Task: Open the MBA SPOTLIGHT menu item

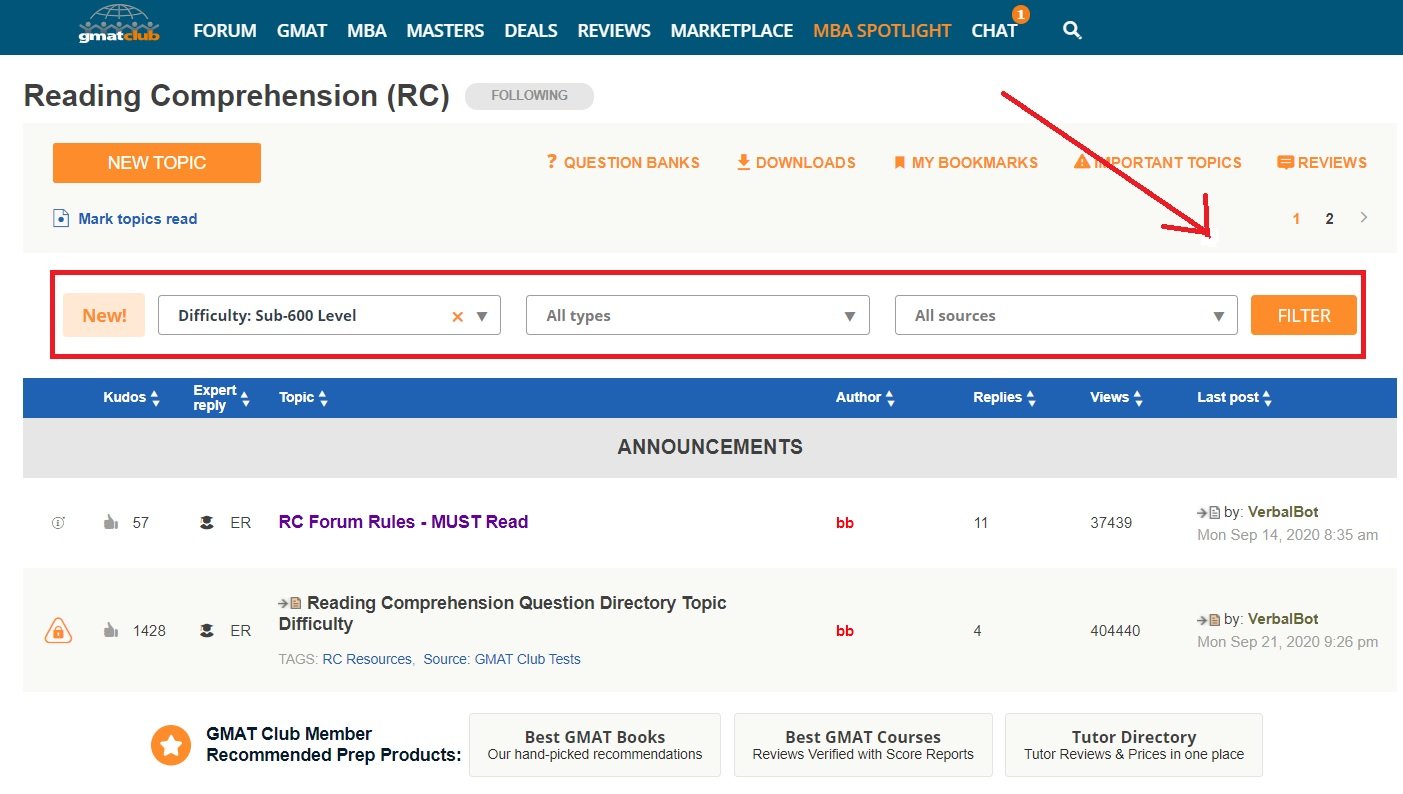Action: click(881, 30)
